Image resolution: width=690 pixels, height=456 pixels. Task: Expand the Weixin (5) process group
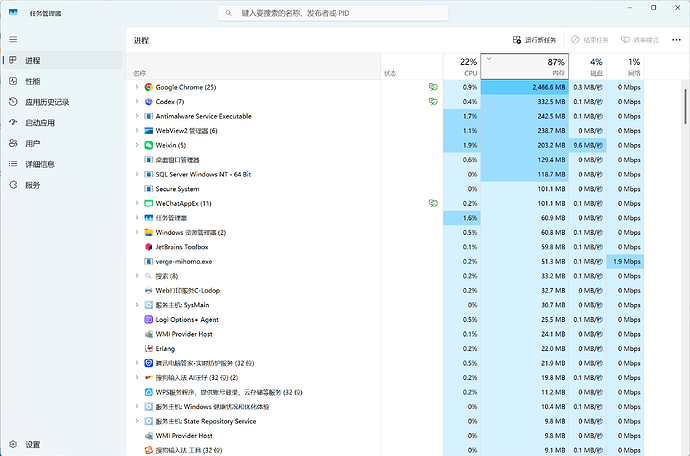tap(137, 145)
